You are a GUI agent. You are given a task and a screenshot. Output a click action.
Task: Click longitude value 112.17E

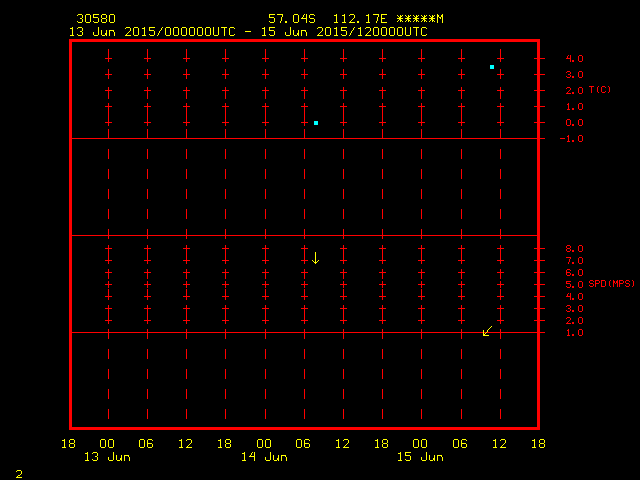[360, 19]
